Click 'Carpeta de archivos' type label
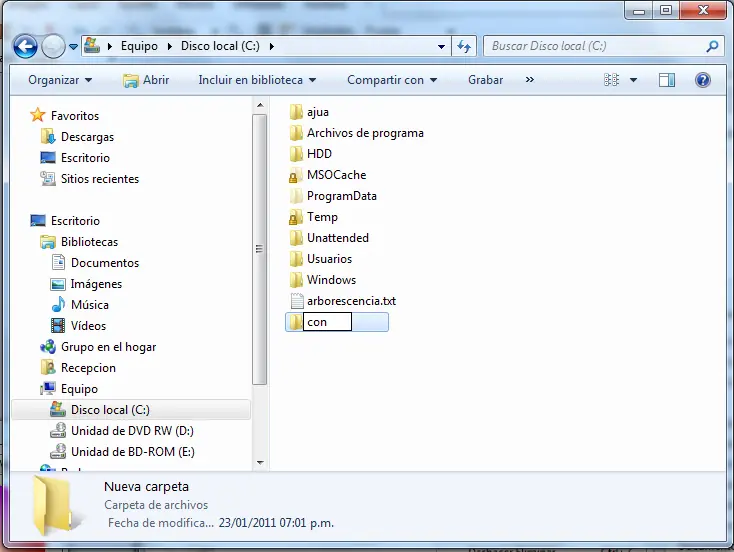 [156, 505]
